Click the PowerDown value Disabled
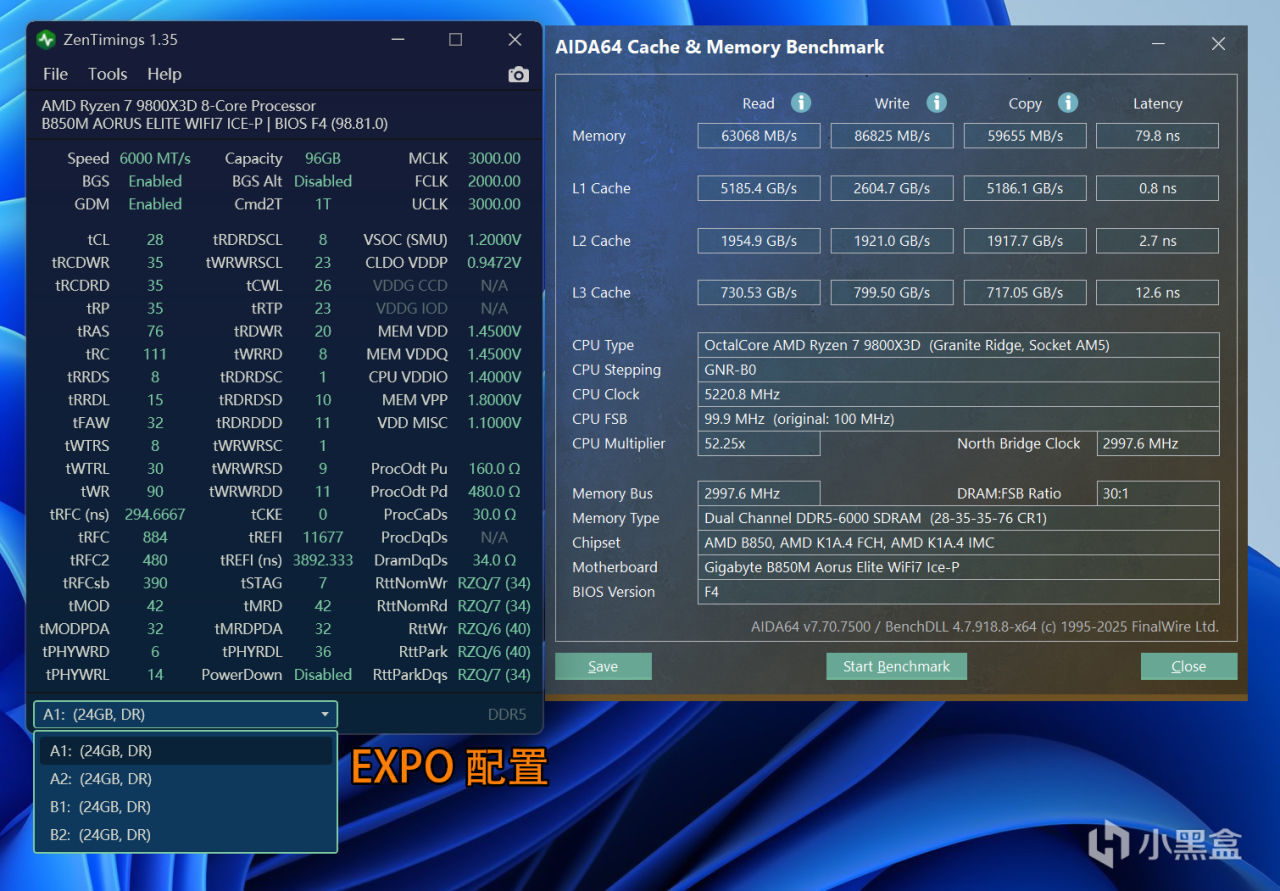 (323, 674)
